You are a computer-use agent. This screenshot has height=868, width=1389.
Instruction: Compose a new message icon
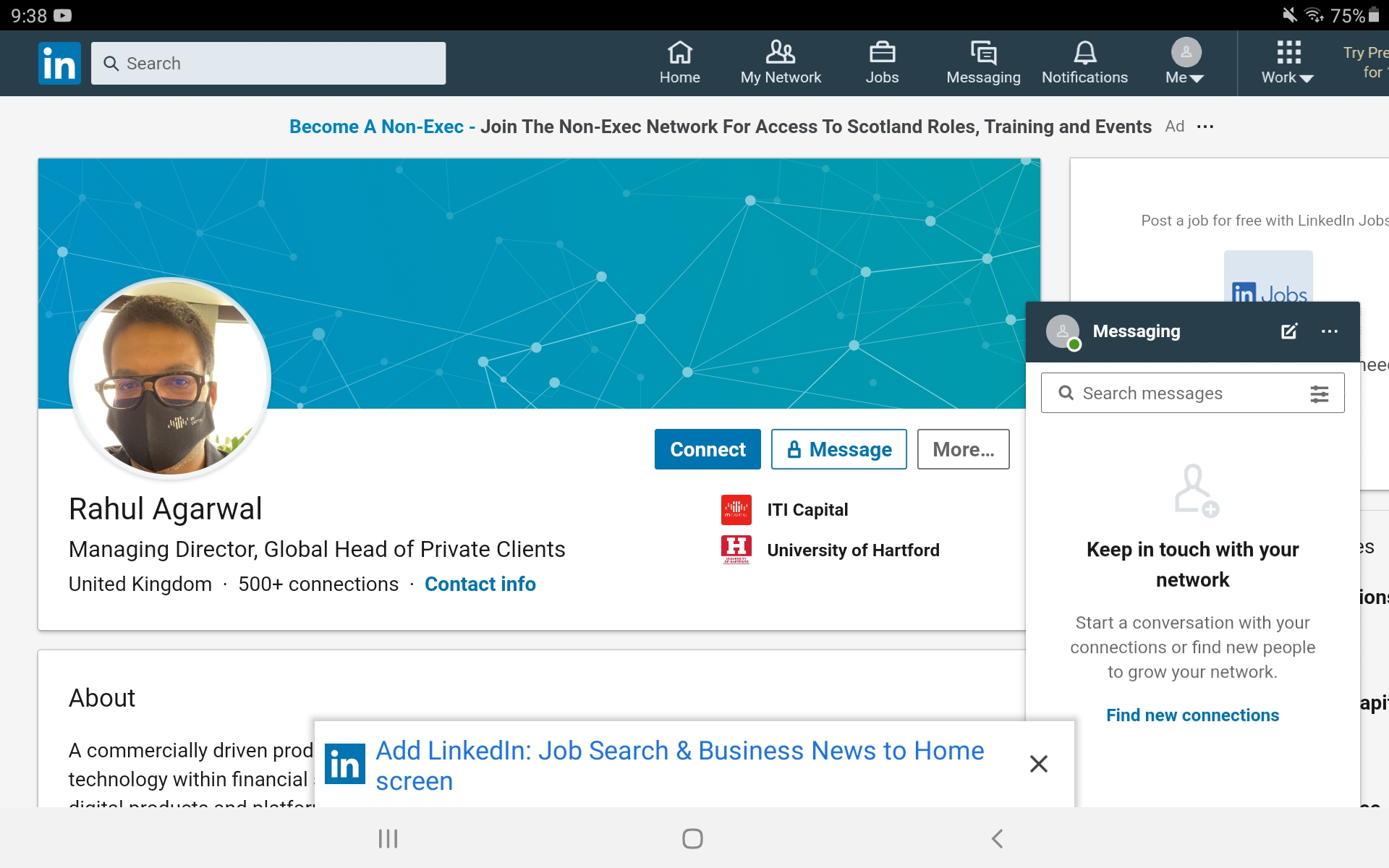[x=1289, y=331]
